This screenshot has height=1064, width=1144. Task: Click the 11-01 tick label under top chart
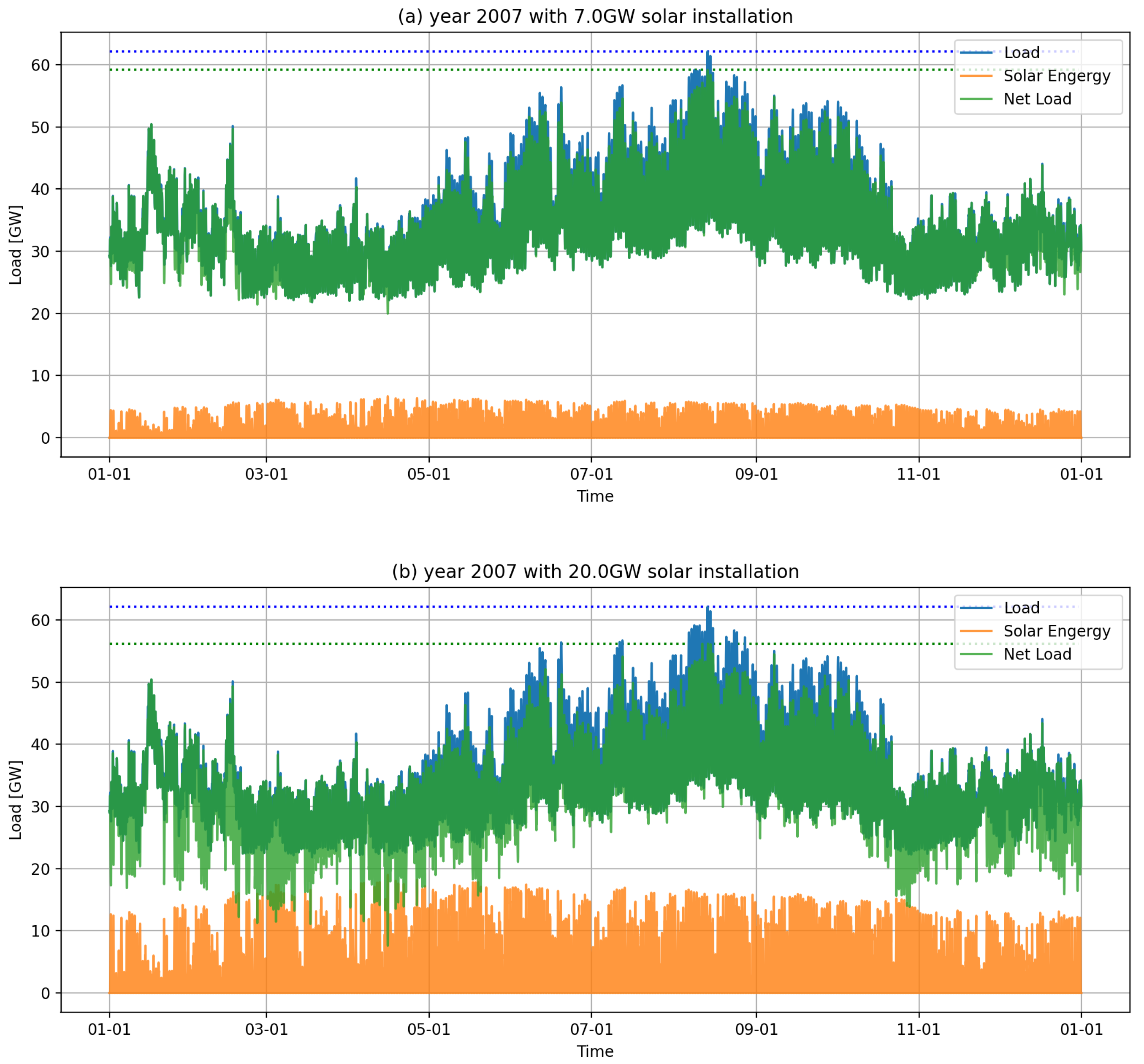[x=919, y=475]
